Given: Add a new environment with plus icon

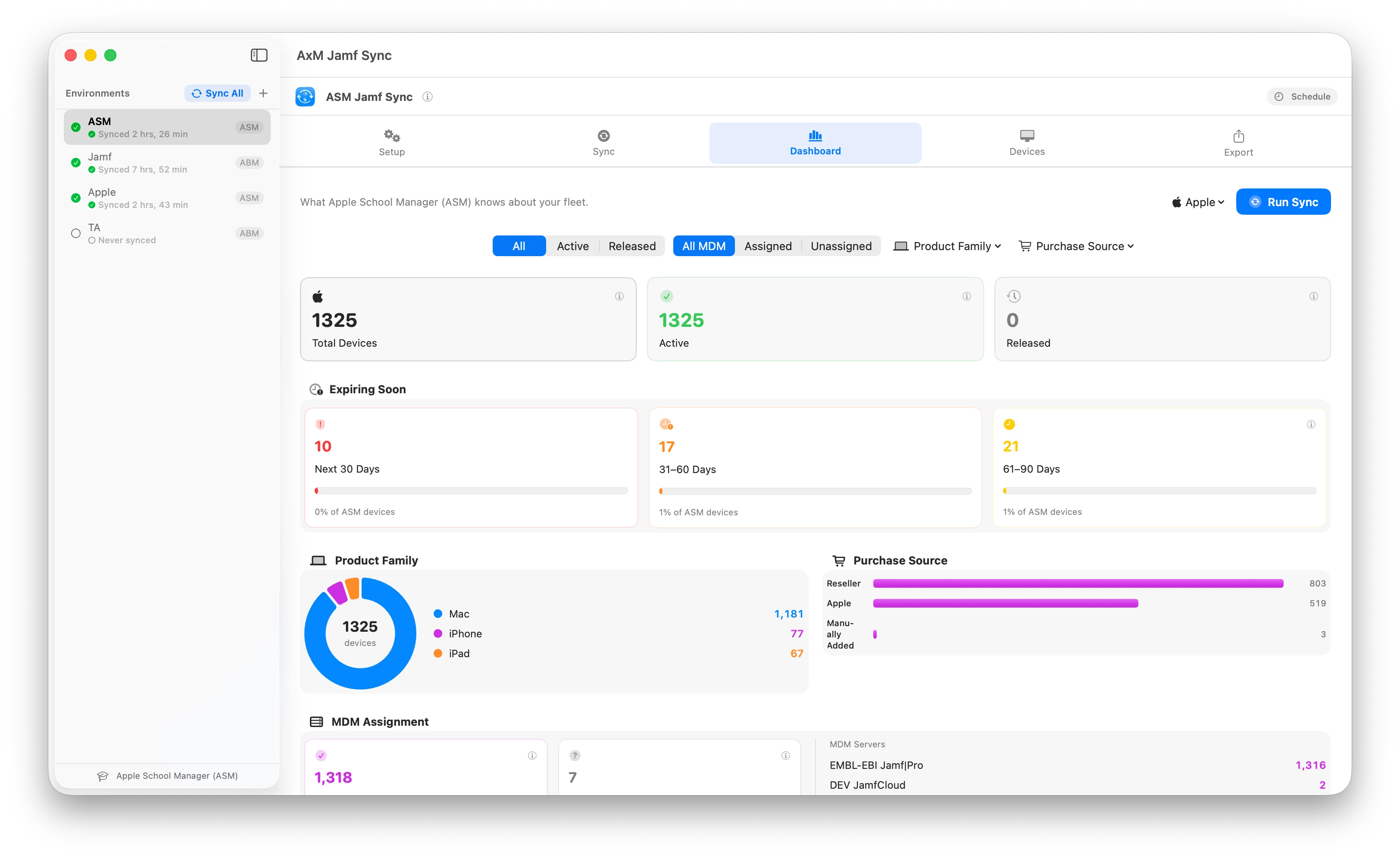Looking at the screenshot, I should click(x=263, y=93).
